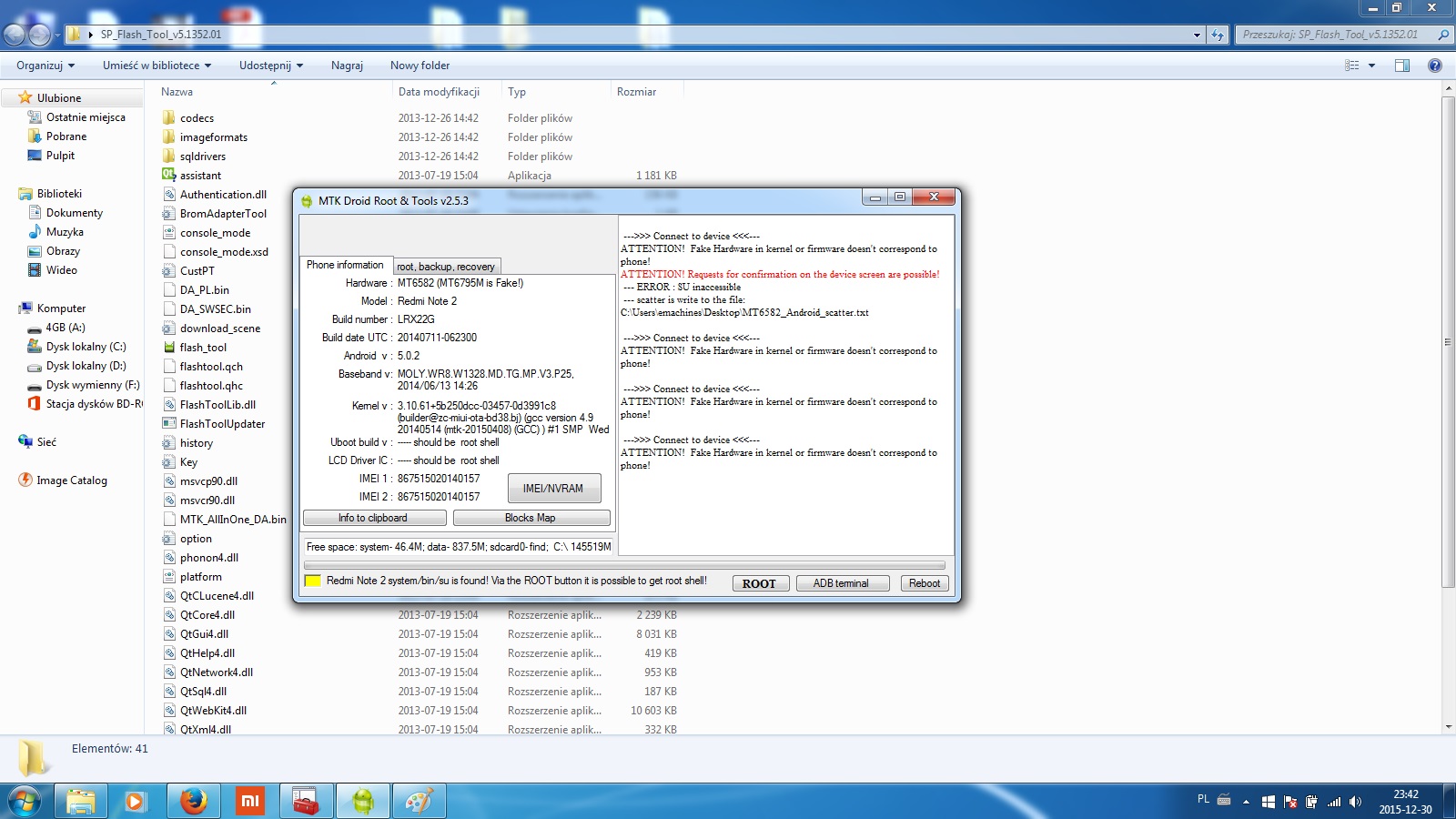Viewport: 1456px width, 819px height.
Task: Click the Explorer help question mark icon
Action: pyautogui.click(x=1435, y=66)
